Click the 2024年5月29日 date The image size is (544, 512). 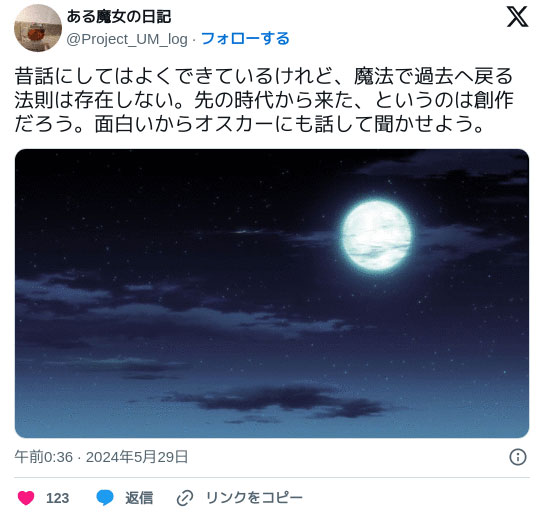pos(137,457)
